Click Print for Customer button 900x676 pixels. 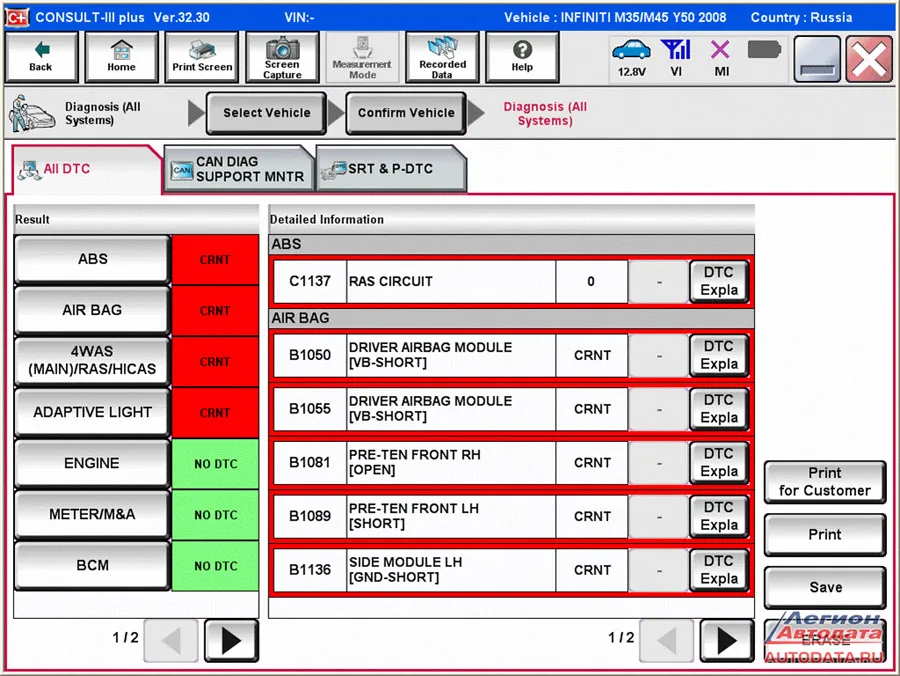point(825,482)
